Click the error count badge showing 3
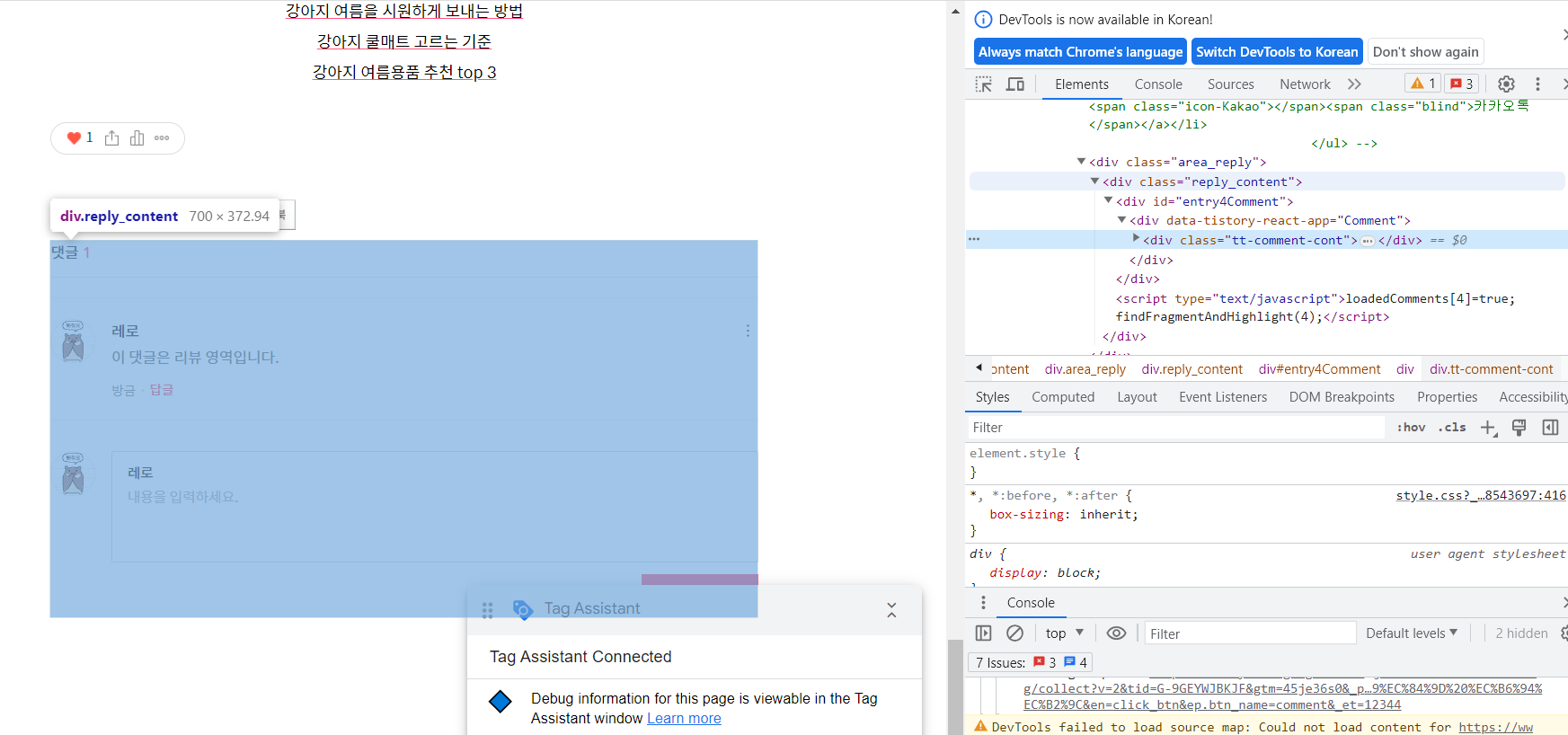 pyautogui.click(x=1462, y=84)
